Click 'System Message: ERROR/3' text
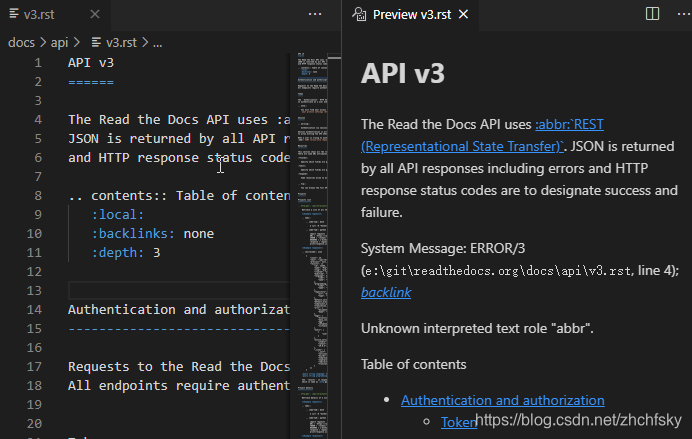 [443, 248]
